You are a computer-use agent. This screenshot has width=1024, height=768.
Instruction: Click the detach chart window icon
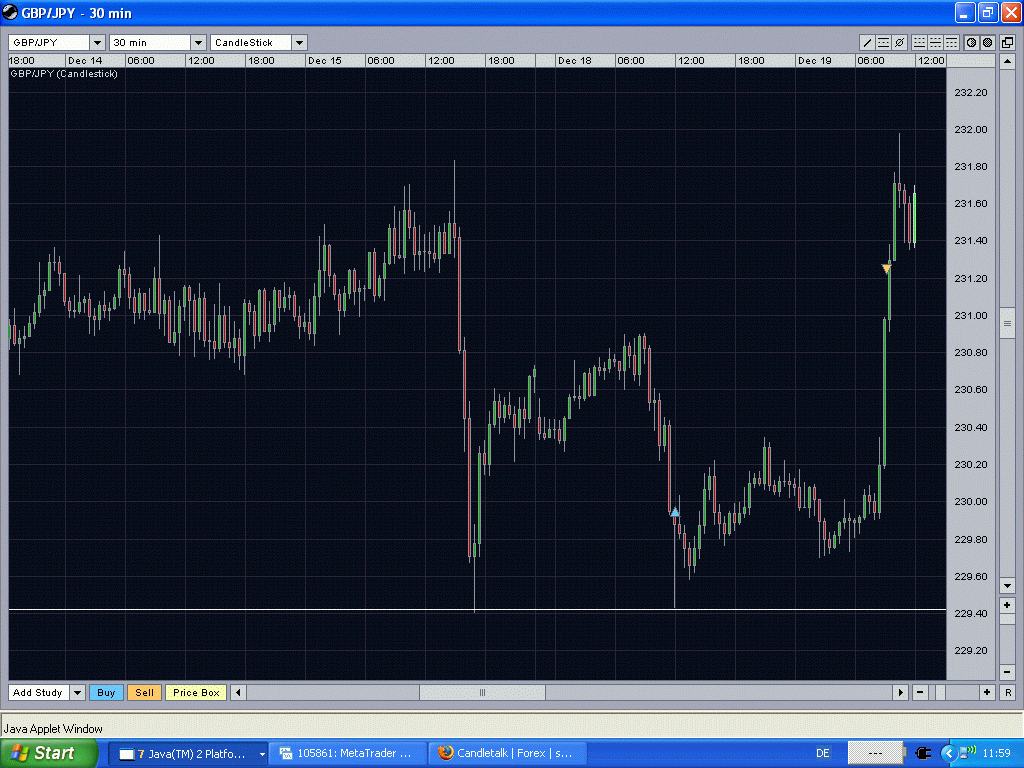[x=1007, y=42]
